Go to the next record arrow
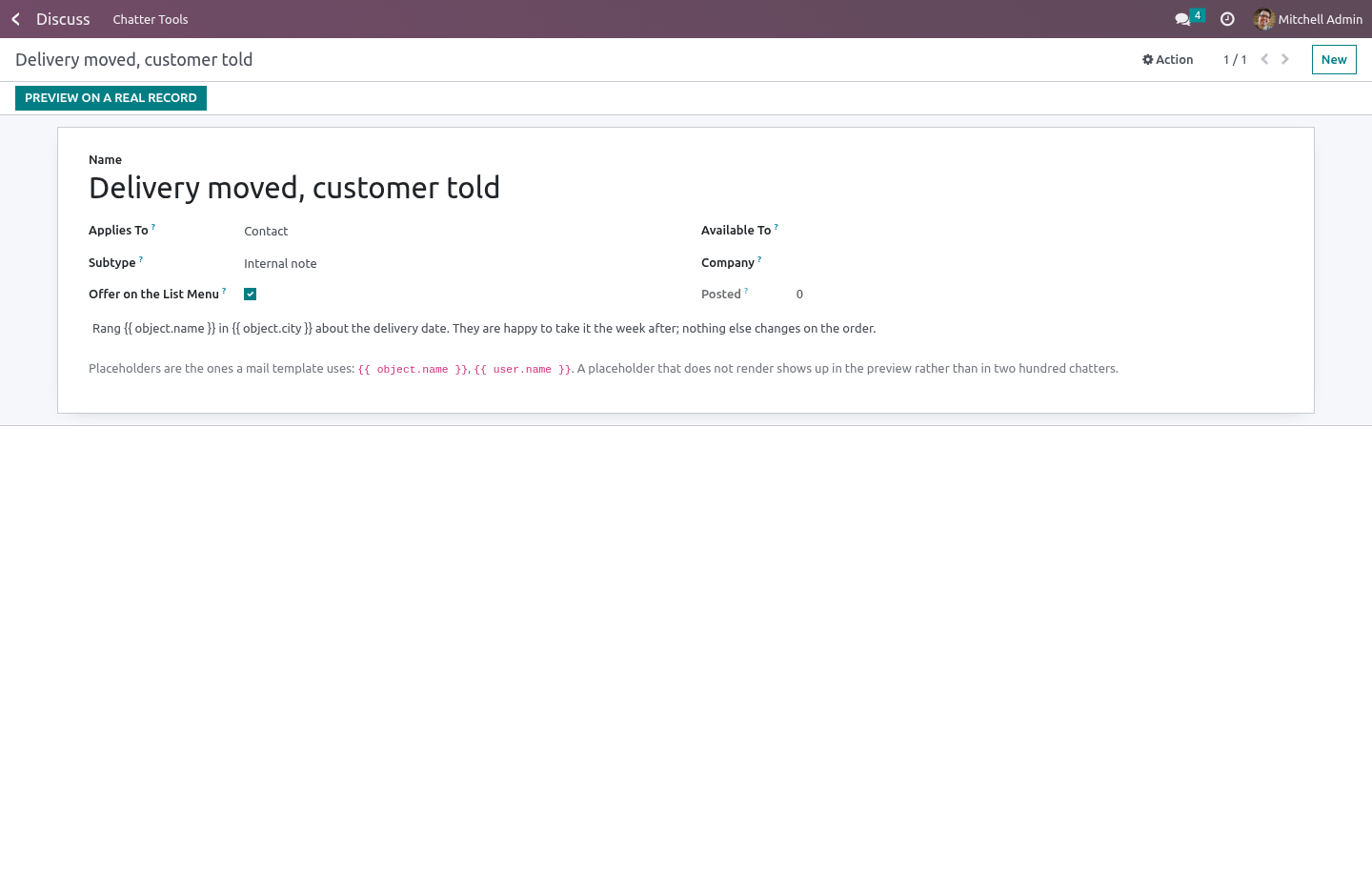Screen dimensions: 1372x896 [1285, 59]
